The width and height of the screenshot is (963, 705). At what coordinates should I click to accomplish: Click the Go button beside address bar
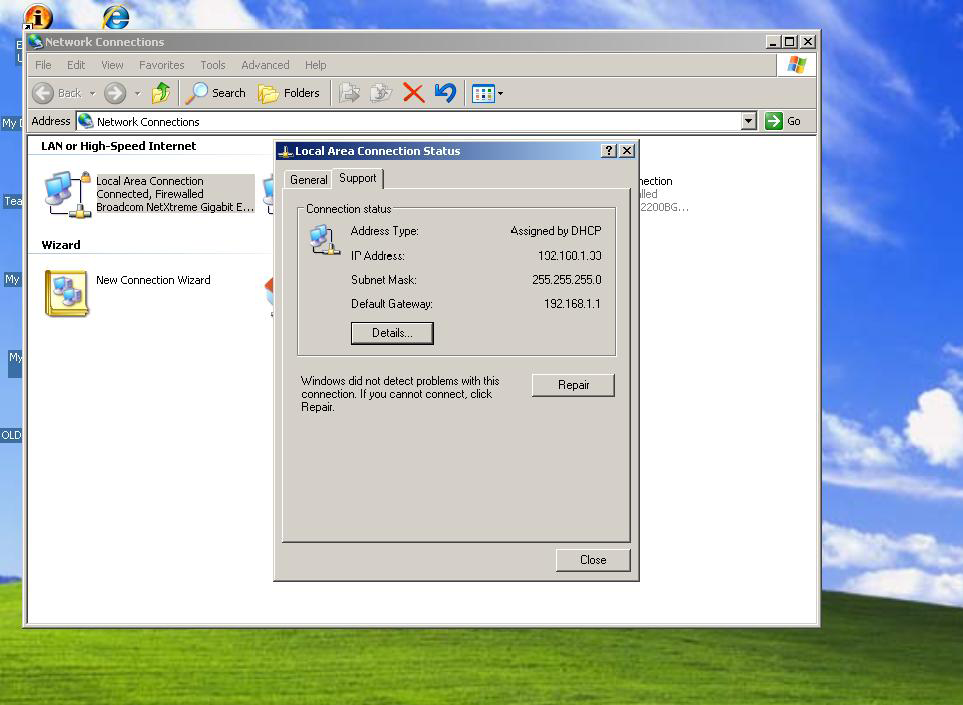784,121
